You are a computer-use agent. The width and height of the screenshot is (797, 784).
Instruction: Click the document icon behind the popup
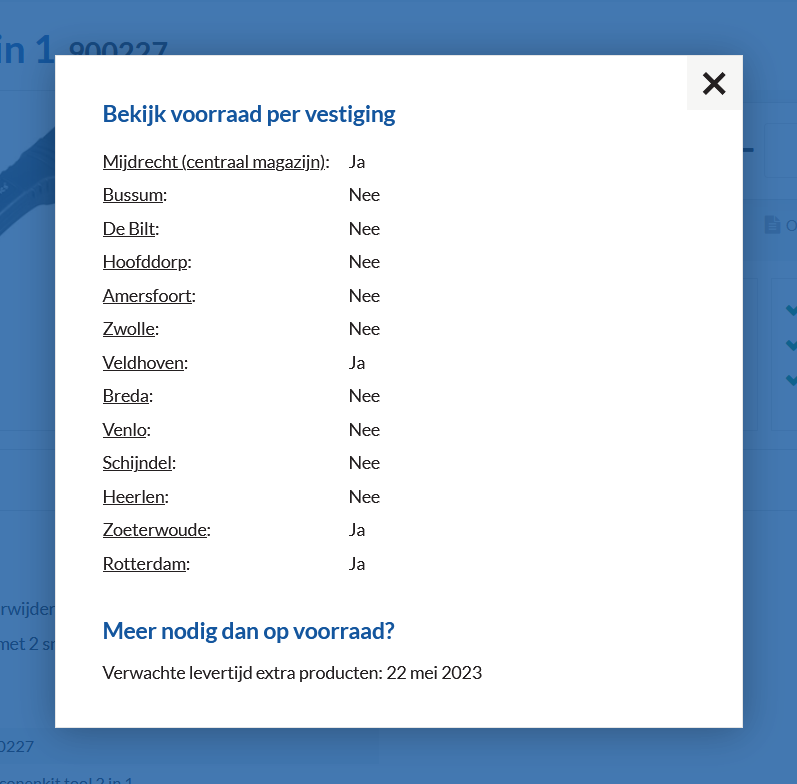click(772, 225)
